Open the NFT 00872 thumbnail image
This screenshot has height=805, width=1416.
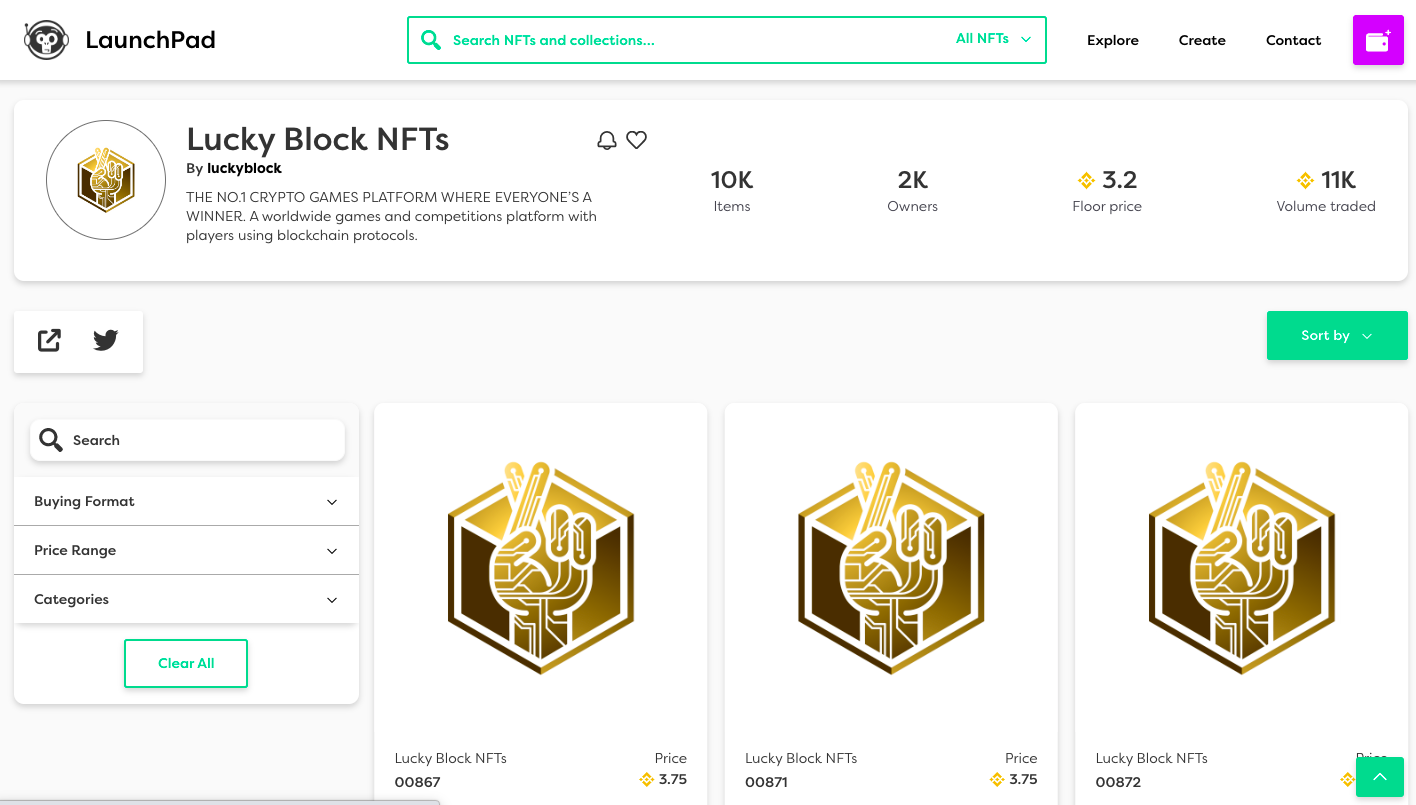pos(1242,567)
